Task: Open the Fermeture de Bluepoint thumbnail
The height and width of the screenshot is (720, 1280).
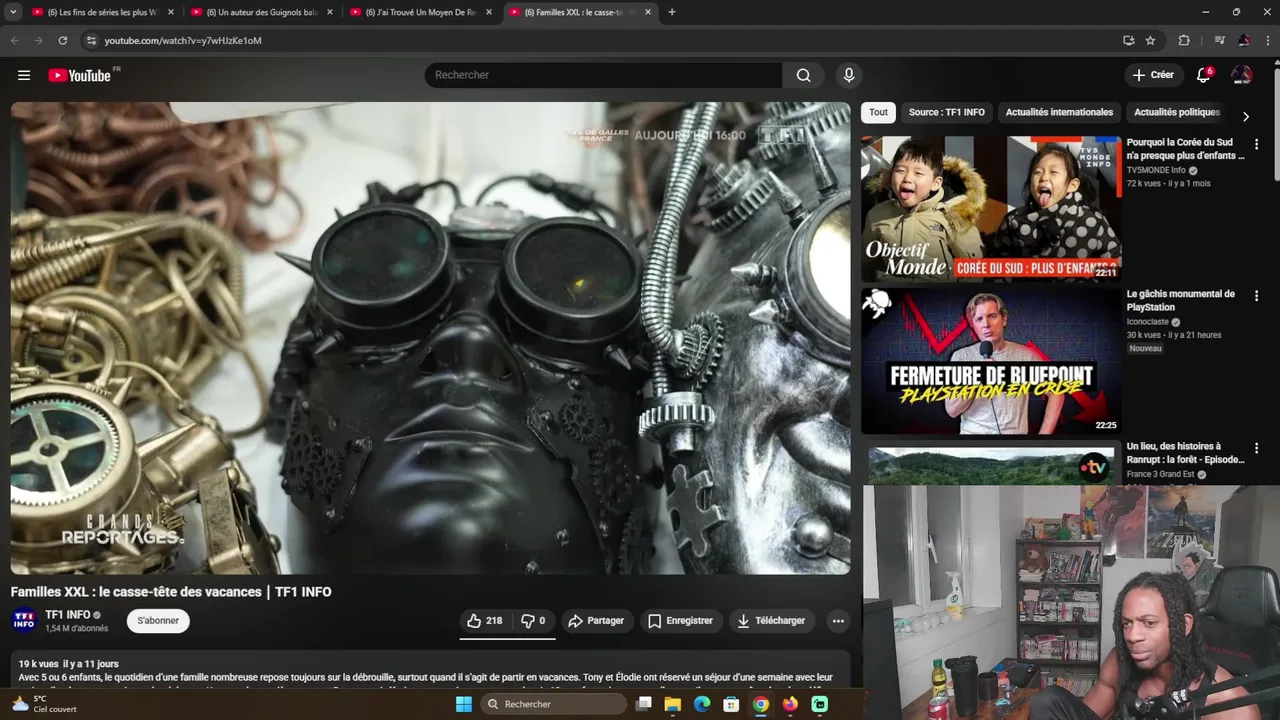Action: point(991,361)
